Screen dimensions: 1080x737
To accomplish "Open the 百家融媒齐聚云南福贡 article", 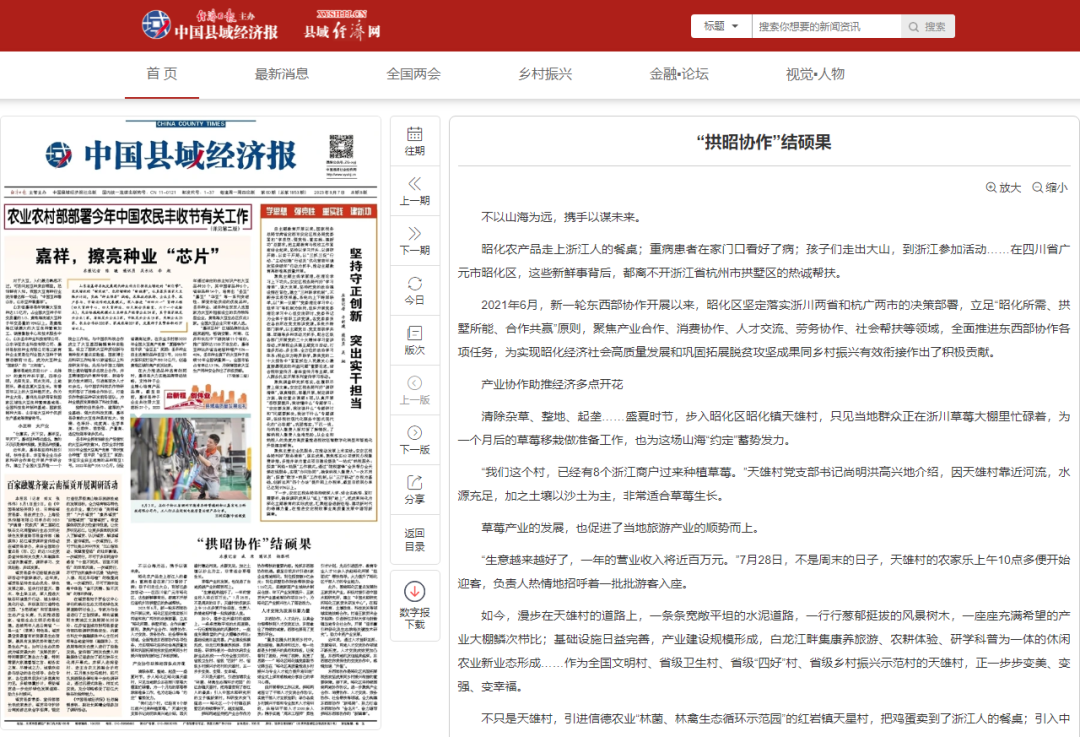I will point(63,485).
